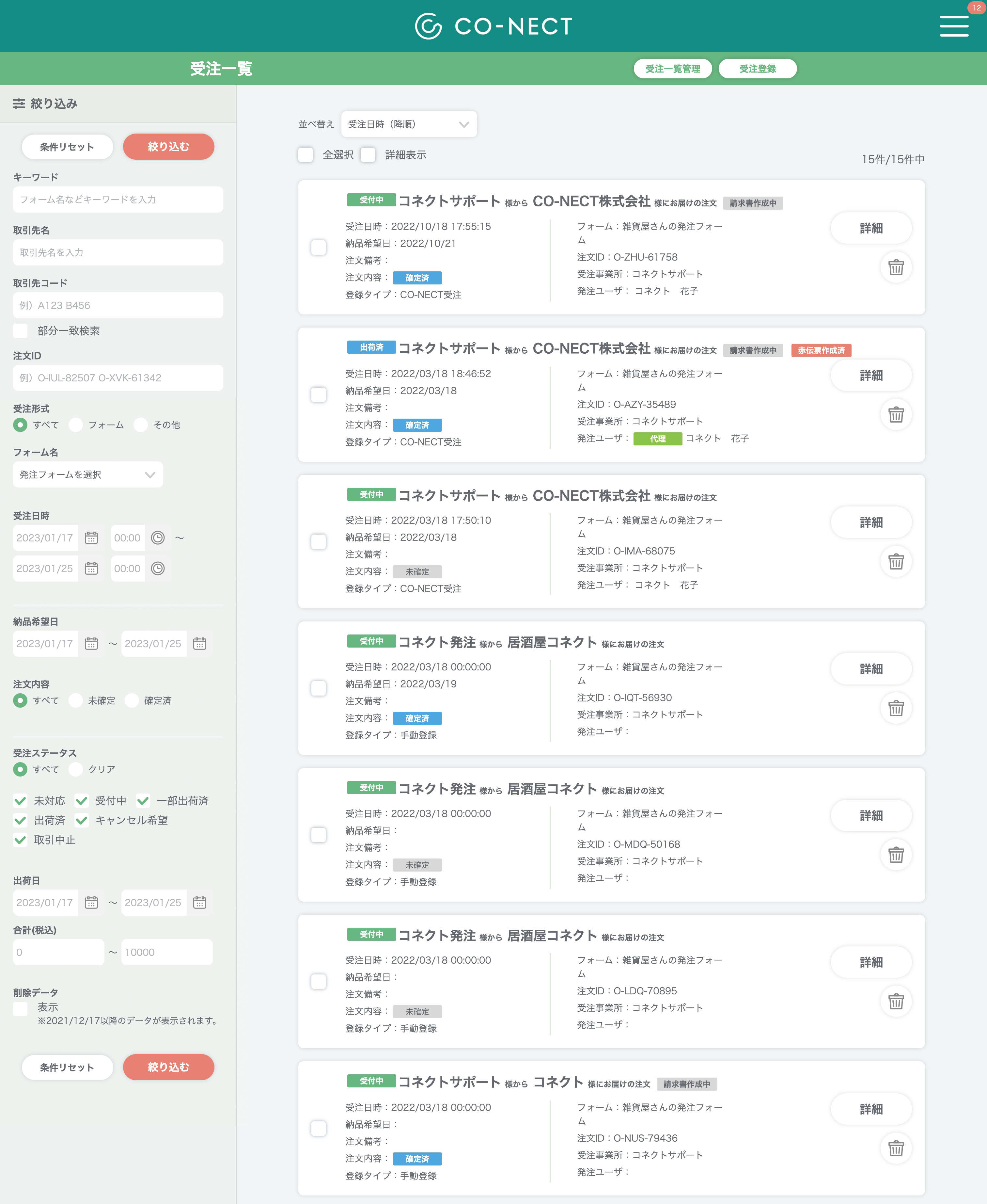
Task: Select 確定済 radio under 注文内容
Action: click(x=131, y=701)
